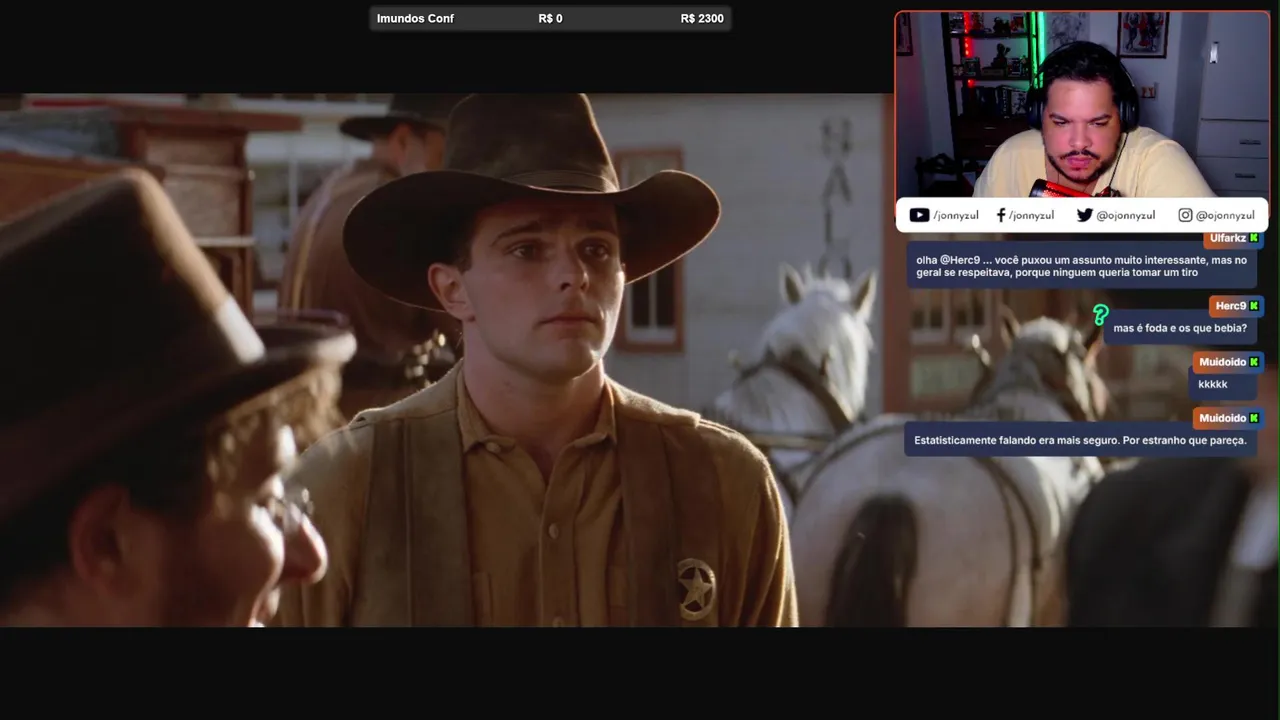Click the message 'mas é foda e os que bebia?'
1280x720 pixels.
coord(1180,328)
